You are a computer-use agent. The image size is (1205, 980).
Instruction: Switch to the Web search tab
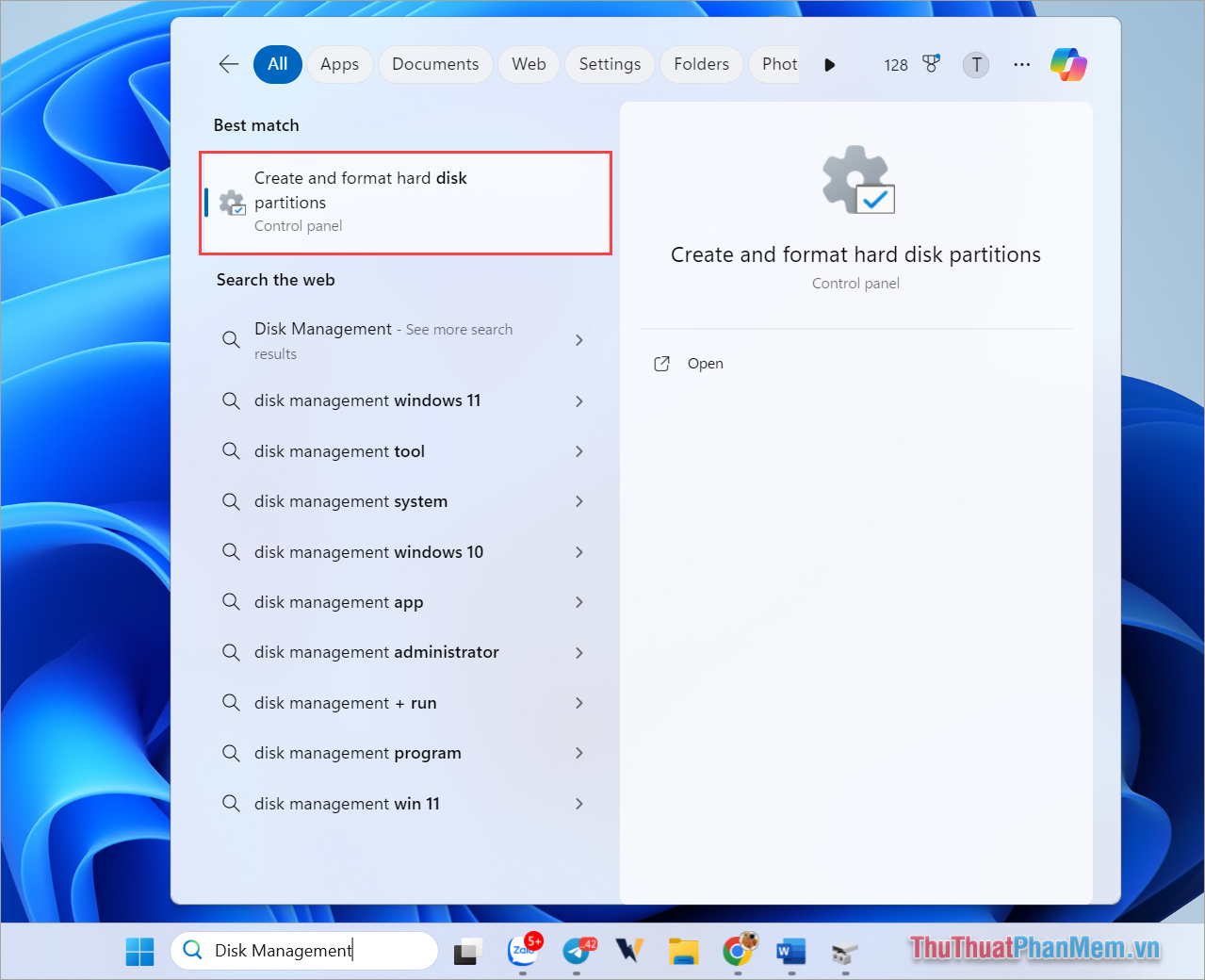point(529,64)
